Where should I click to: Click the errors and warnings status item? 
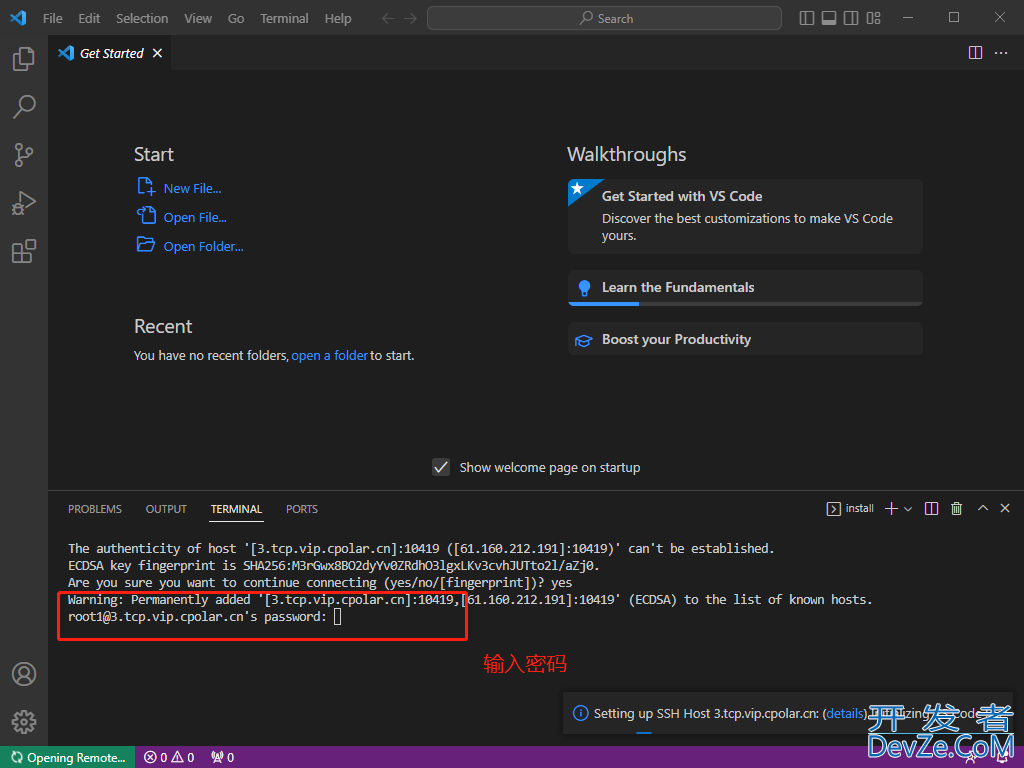pos(169,758)
